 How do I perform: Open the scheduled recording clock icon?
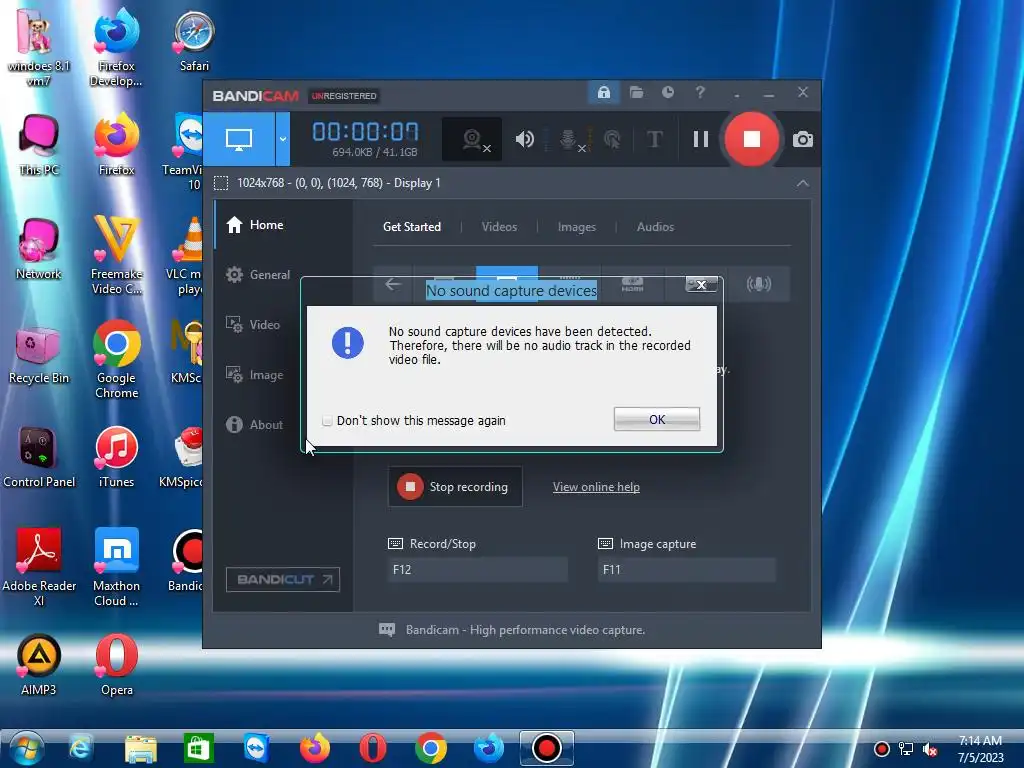(667, 93)
